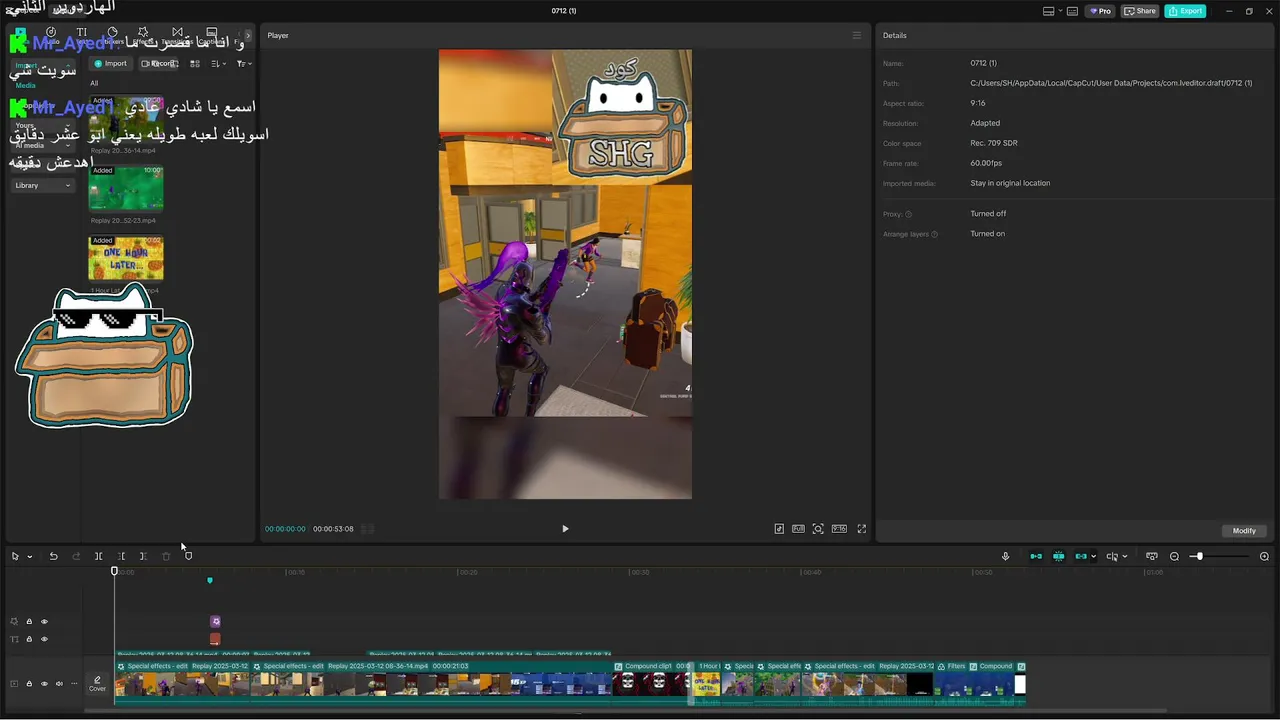Zoom in the timeline
Screen dimensions: 1280x720
tap(1264, 556)
